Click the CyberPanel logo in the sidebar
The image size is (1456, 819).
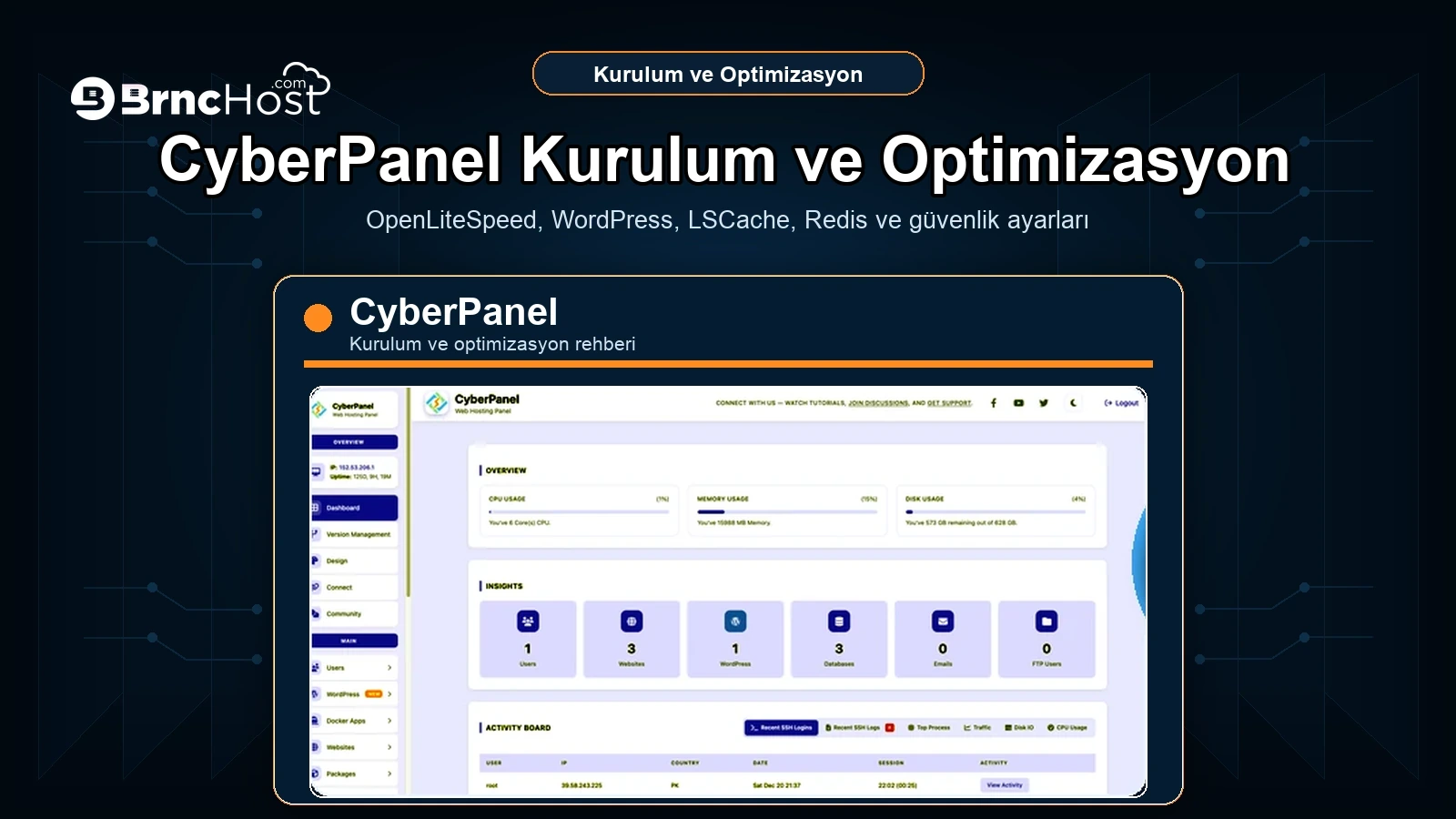(x=318, y=409)
